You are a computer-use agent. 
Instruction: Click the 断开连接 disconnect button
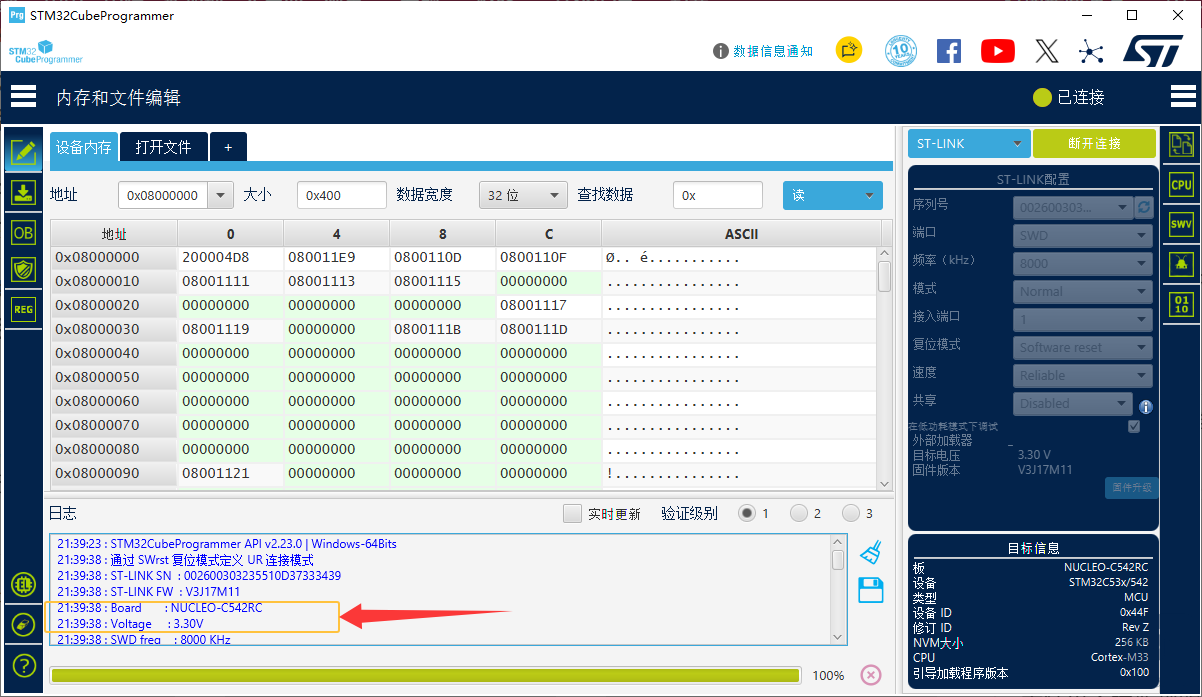(x=1094, y=144)
